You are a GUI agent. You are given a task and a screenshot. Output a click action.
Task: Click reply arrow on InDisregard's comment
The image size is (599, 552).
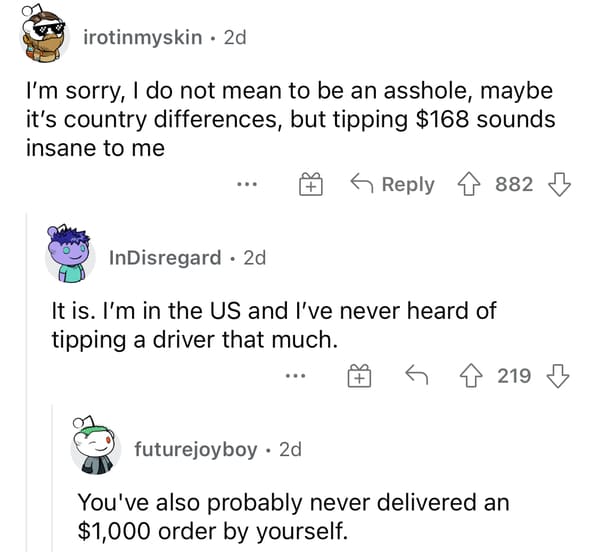pos(416,375)
